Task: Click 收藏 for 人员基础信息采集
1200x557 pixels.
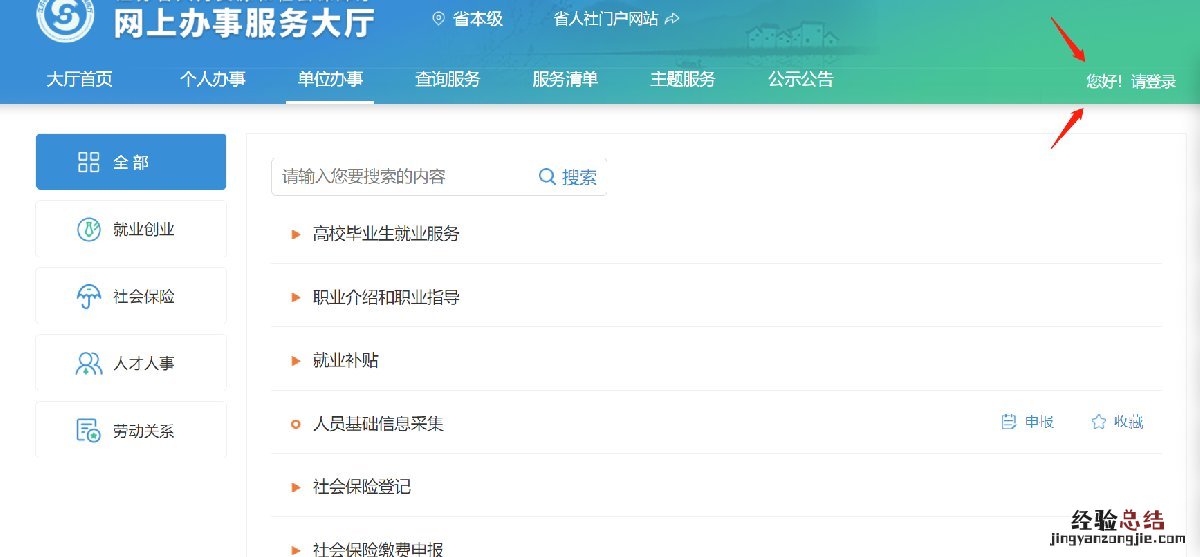Action: (1129, 422)
